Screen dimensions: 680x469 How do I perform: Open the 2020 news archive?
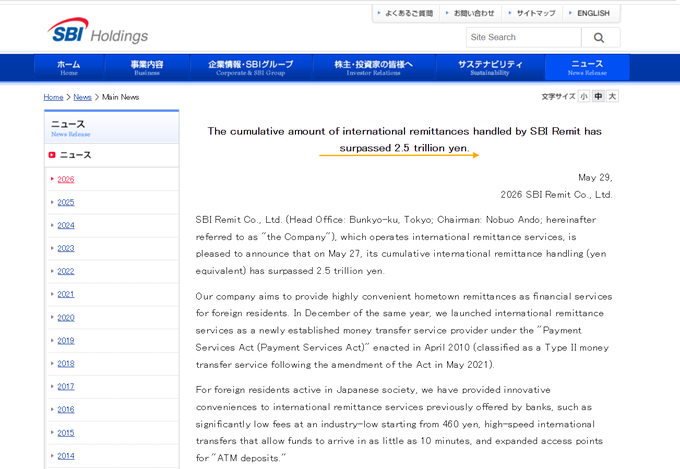pos(66,318)
